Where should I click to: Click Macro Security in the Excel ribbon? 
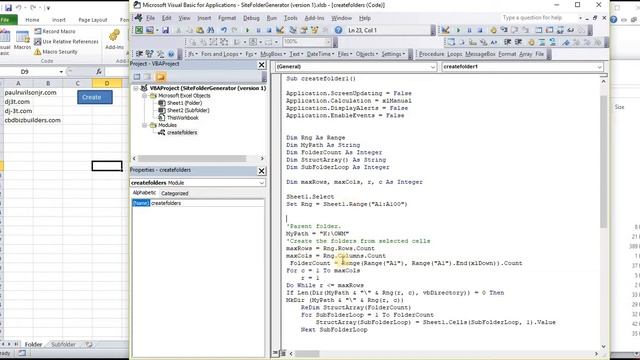point(56,52)
